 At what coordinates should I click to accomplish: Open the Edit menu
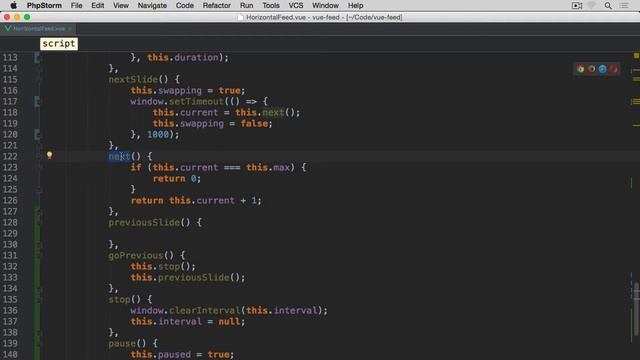[x=98, y=6]
